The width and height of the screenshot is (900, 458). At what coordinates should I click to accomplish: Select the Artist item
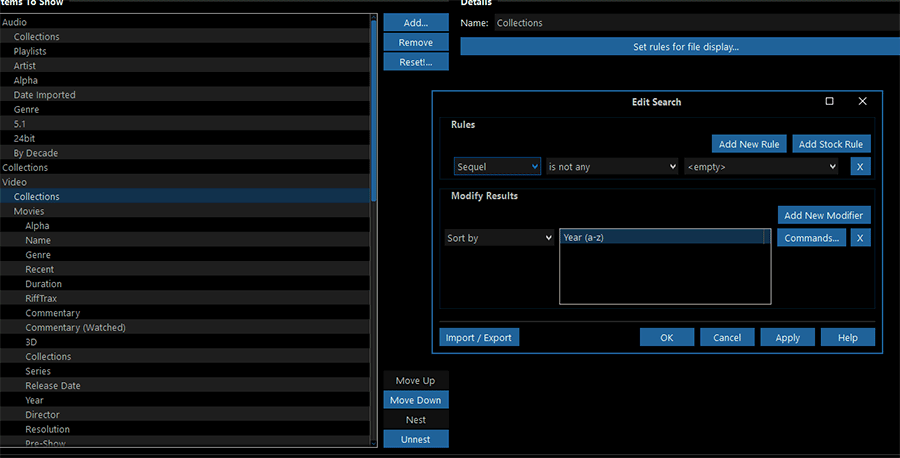tap(185, 65)
